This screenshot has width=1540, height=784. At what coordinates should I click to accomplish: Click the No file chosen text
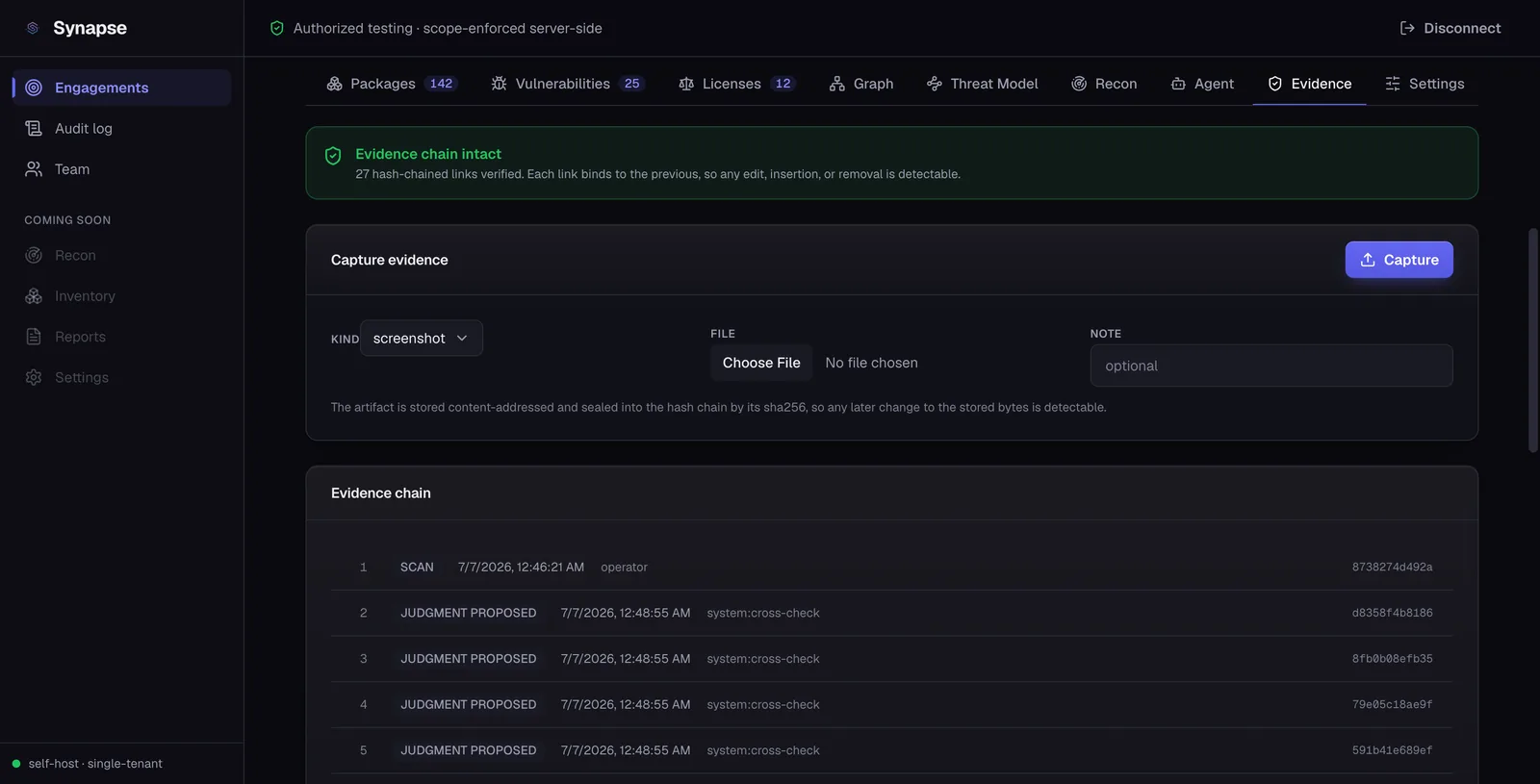(871, 363)
